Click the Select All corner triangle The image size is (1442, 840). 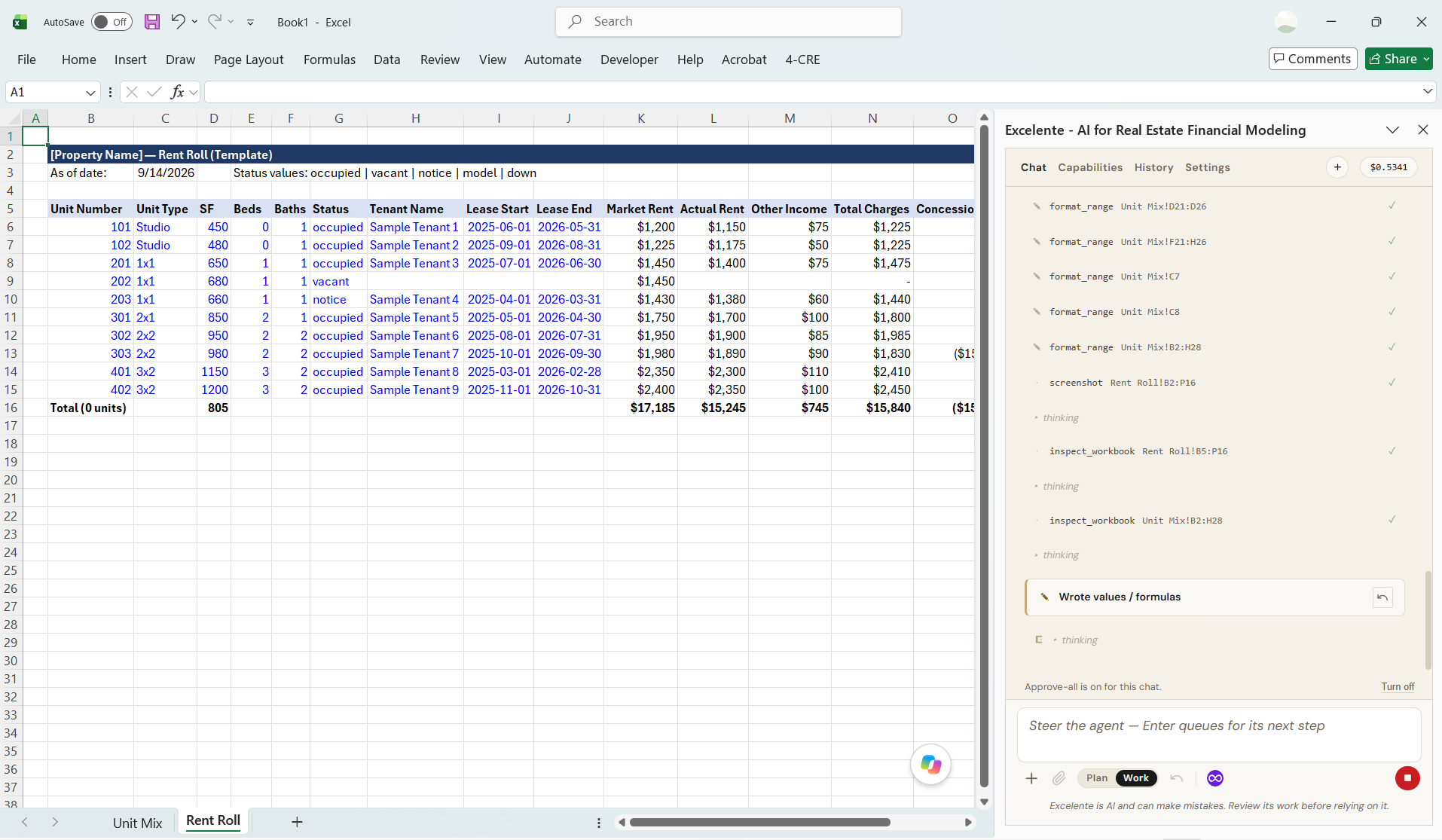[14, 118]
